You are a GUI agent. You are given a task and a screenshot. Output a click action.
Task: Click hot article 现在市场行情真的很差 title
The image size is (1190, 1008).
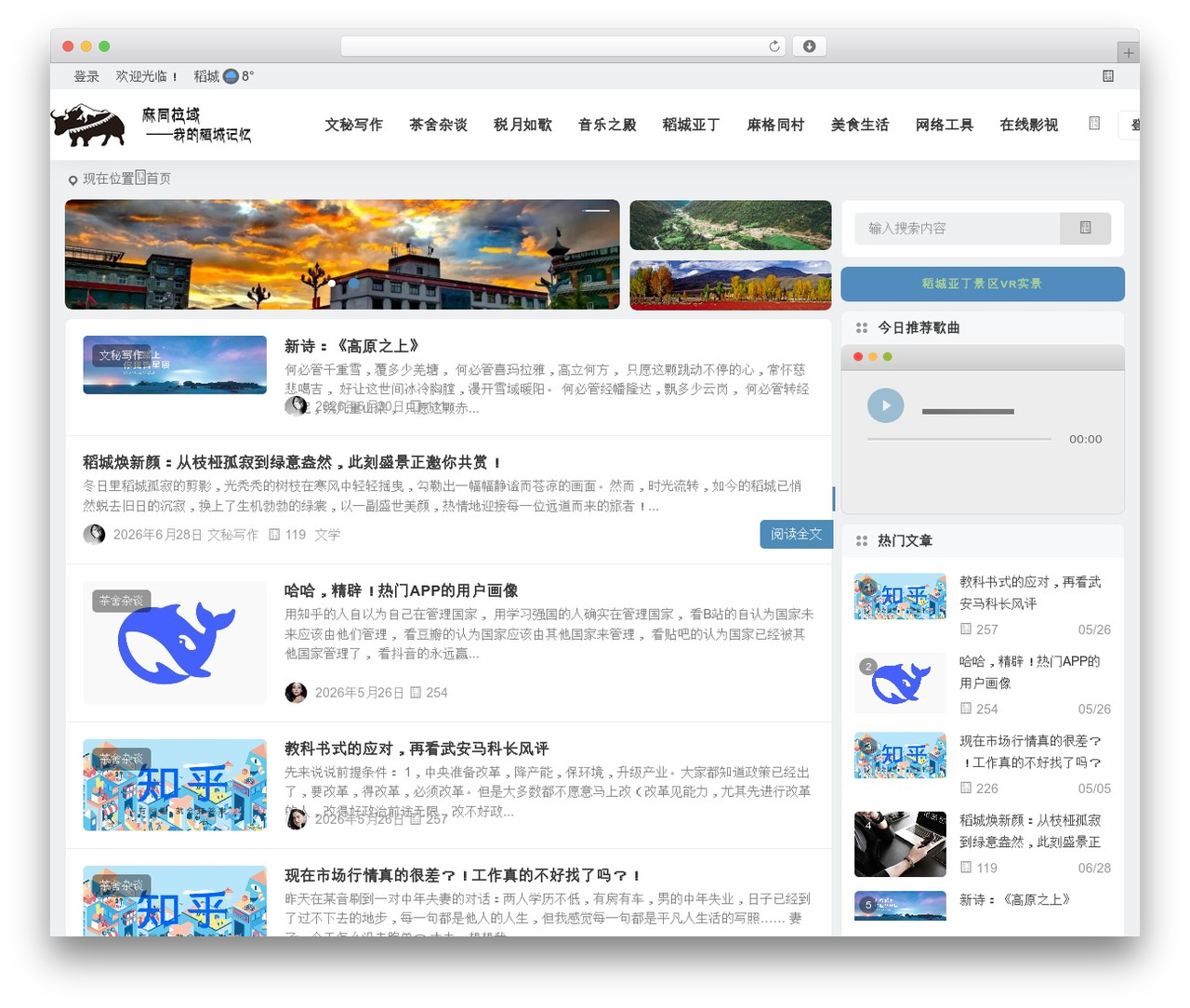[1030, 751]
